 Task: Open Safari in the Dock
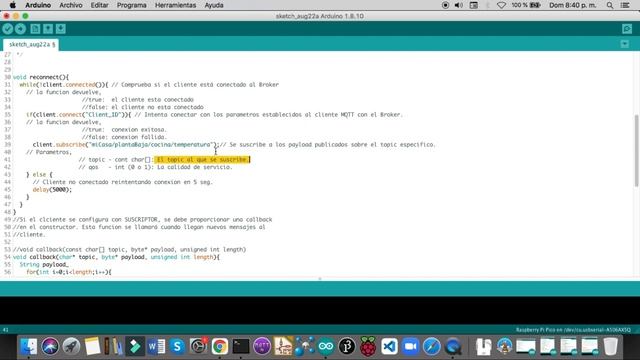coord(432,347)
